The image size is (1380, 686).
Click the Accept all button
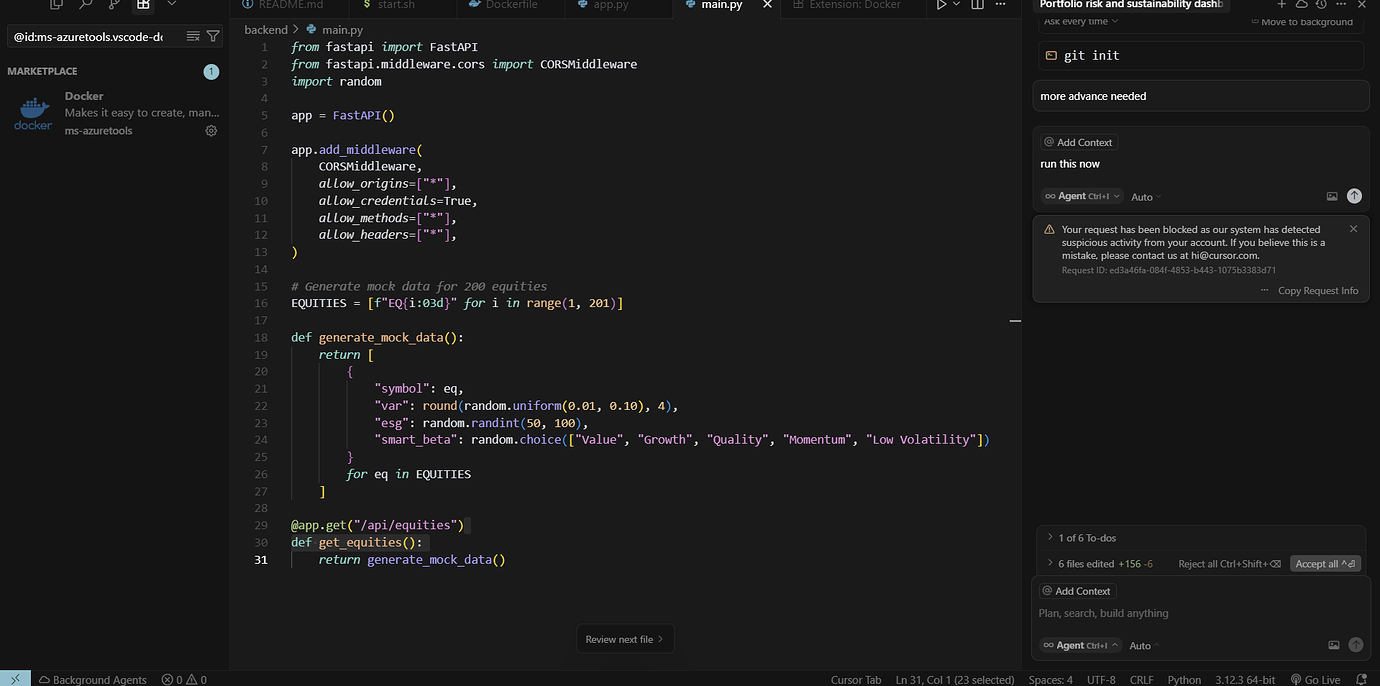pos(1325,563)
